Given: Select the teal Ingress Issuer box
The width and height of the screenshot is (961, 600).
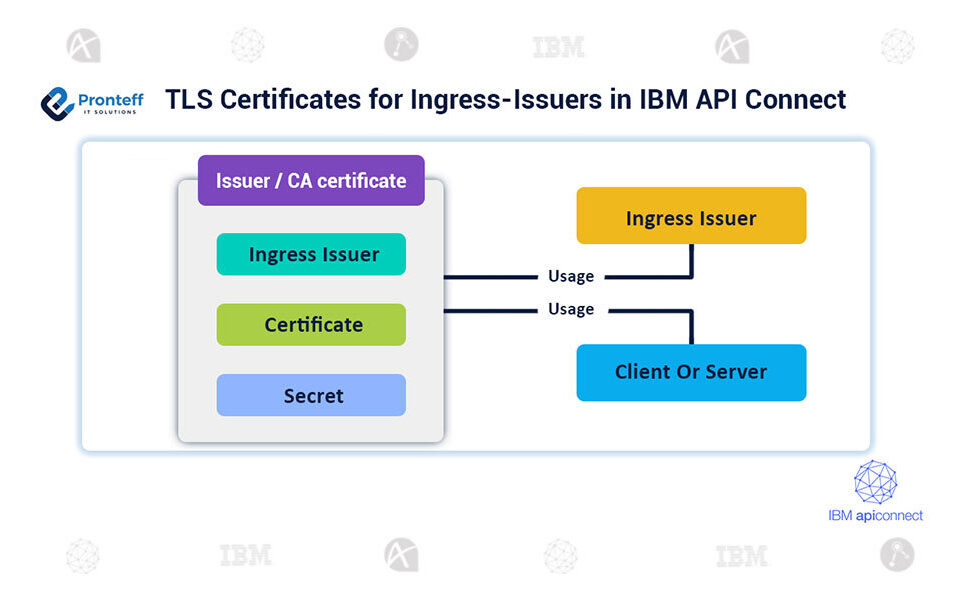Looking at the screenshot, I should [311, 254].
